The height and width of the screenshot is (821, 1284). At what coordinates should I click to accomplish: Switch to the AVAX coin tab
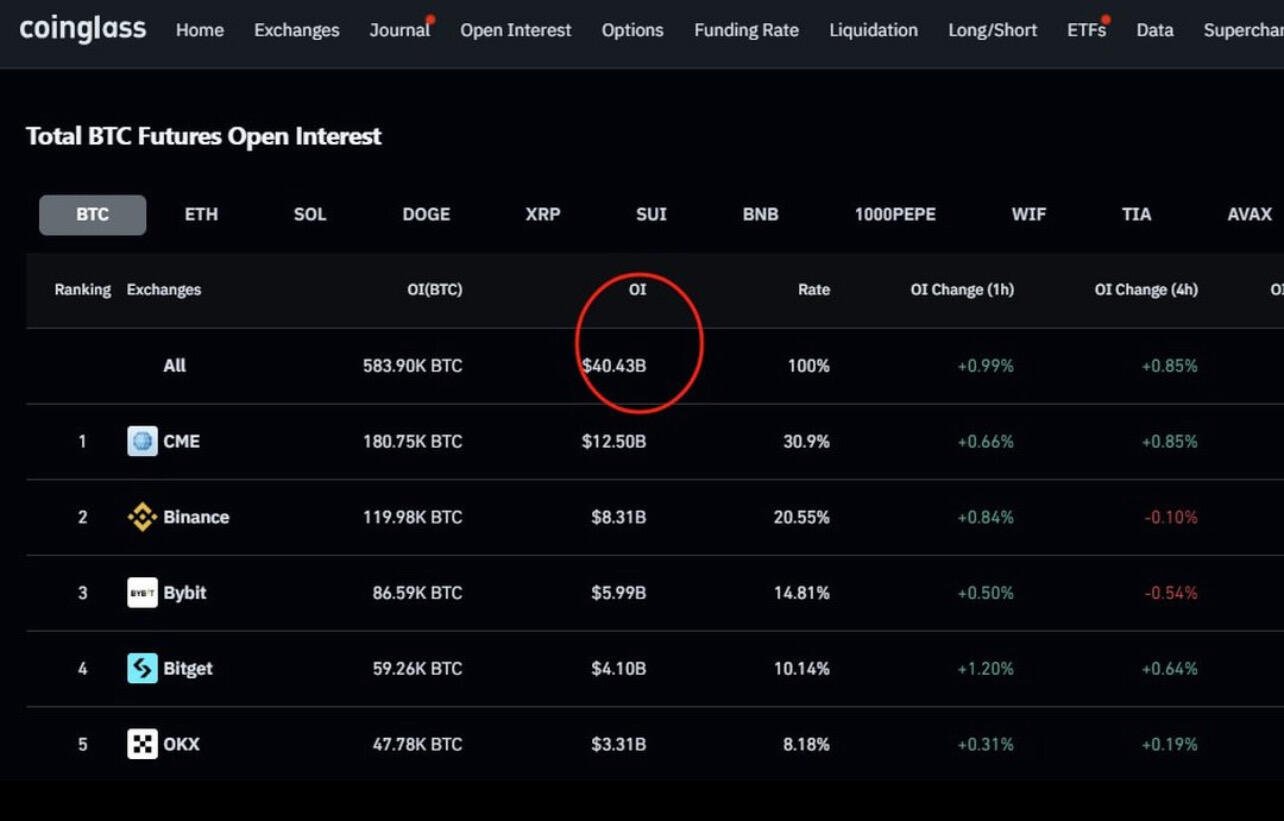tap(1249, 214)
